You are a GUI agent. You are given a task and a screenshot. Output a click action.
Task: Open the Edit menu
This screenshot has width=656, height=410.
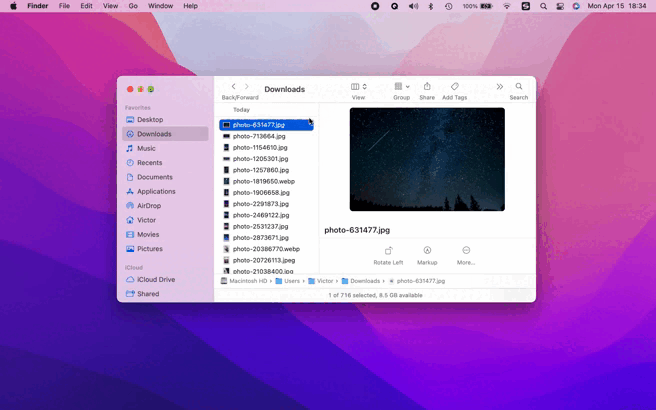(x=86, y=6)
